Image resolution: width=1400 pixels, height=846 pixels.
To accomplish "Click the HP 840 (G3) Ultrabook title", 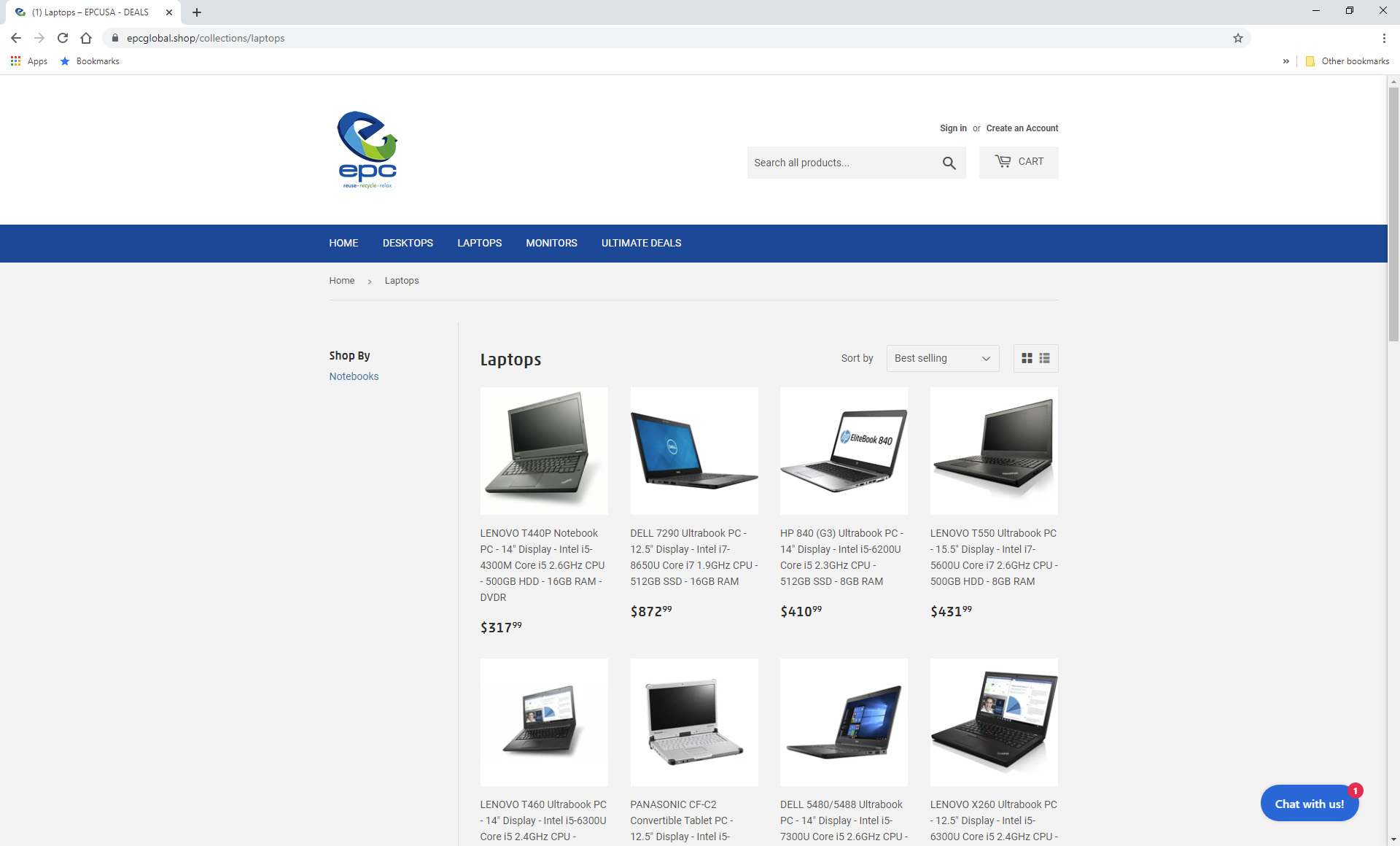I will 842,557.
